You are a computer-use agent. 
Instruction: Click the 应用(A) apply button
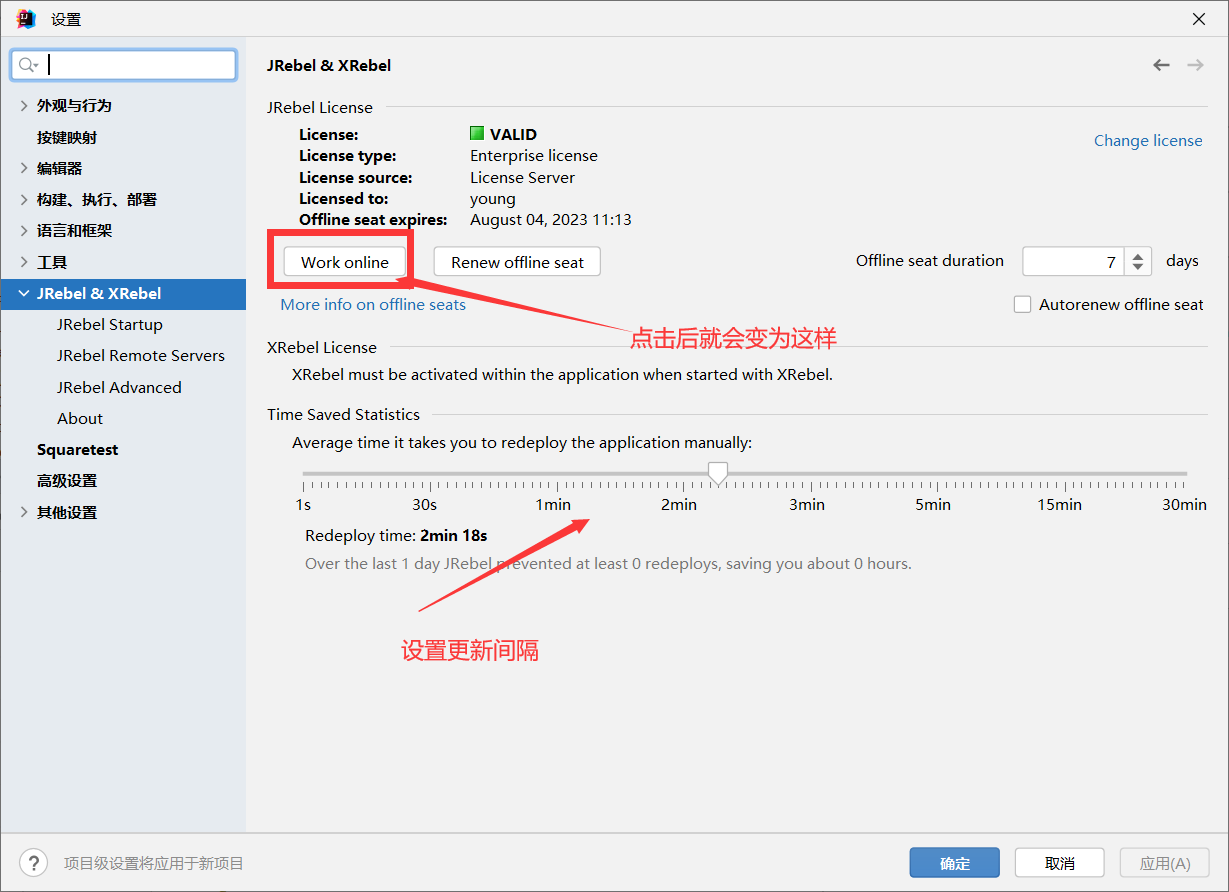[x=1165, y=863]
